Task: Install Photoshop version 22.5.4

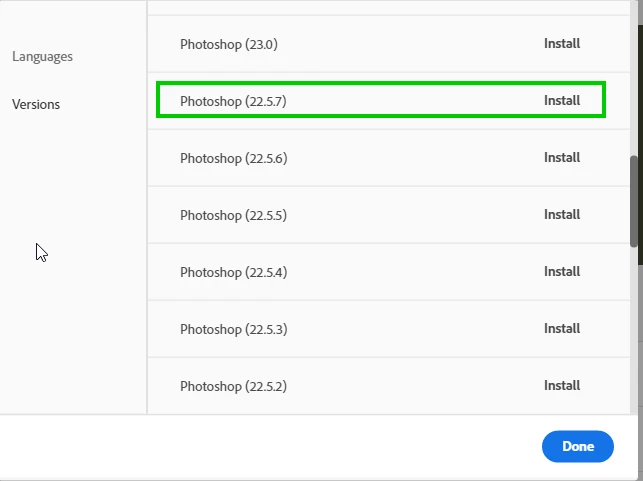Action: (x=562, y=272)
